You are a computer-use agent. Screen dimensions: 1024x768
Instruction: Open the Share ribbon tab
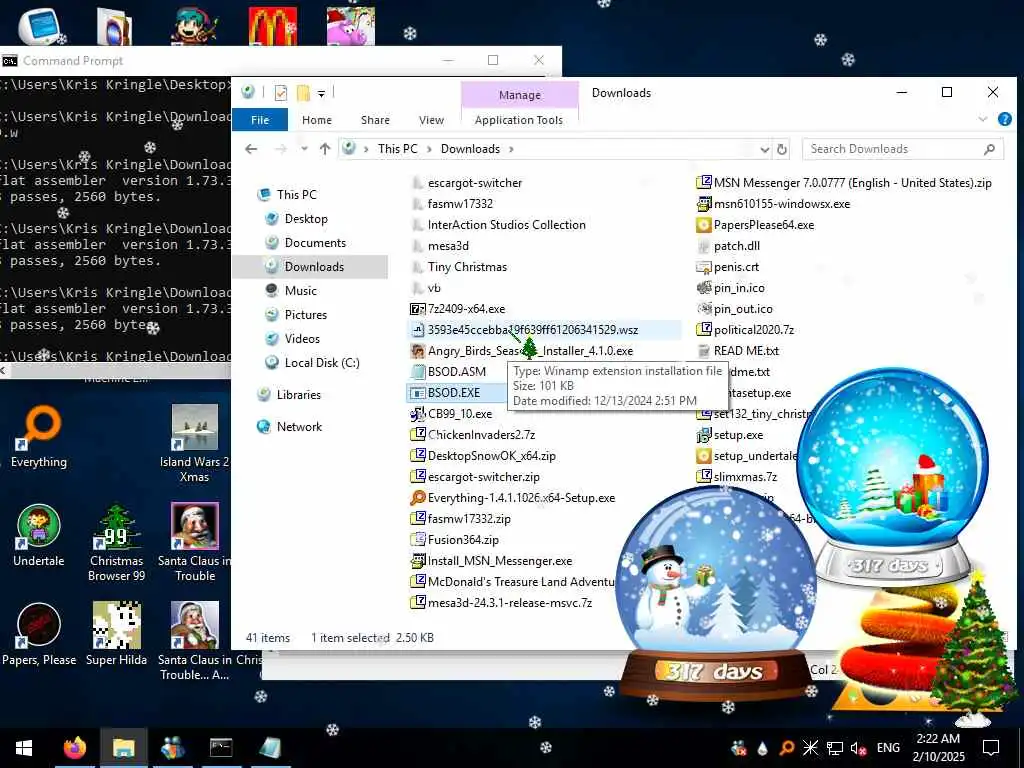tap(375, 120)
